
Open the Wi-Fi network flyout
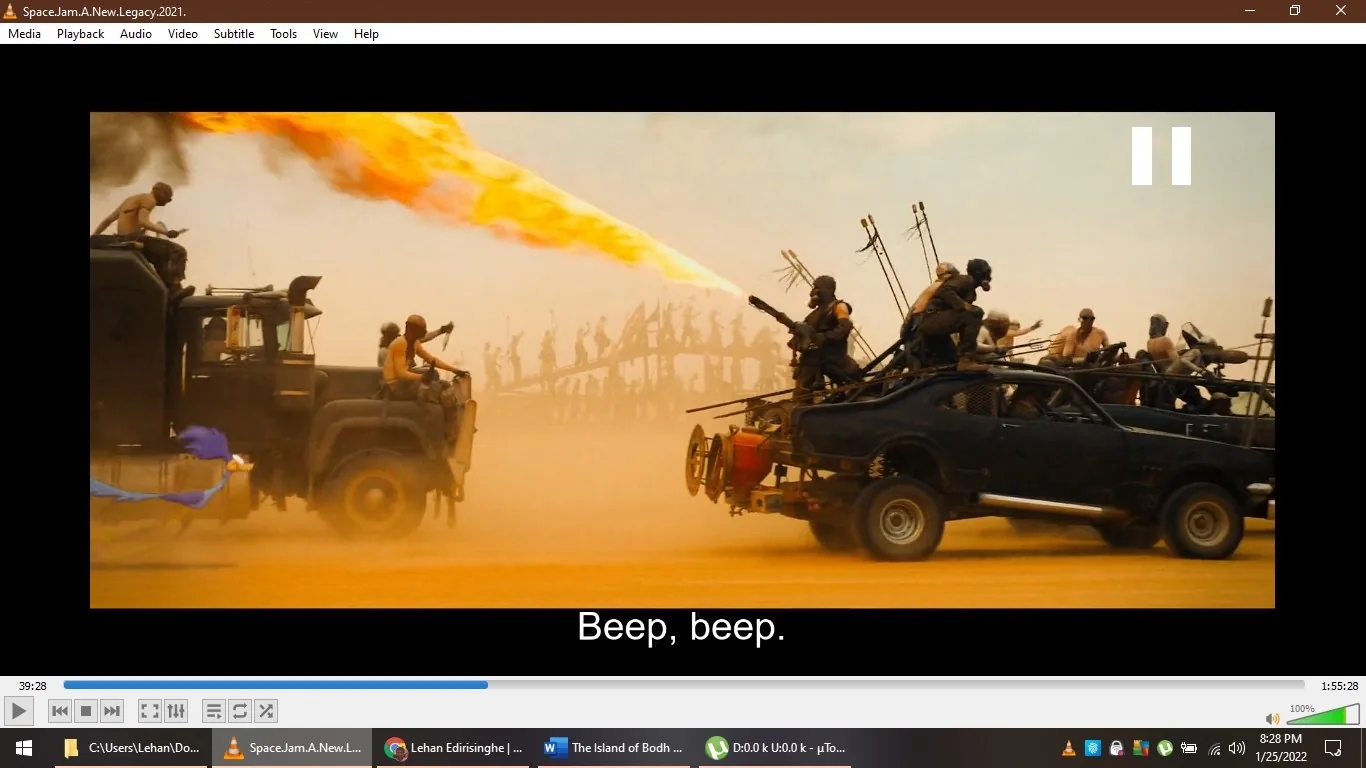1215,748
